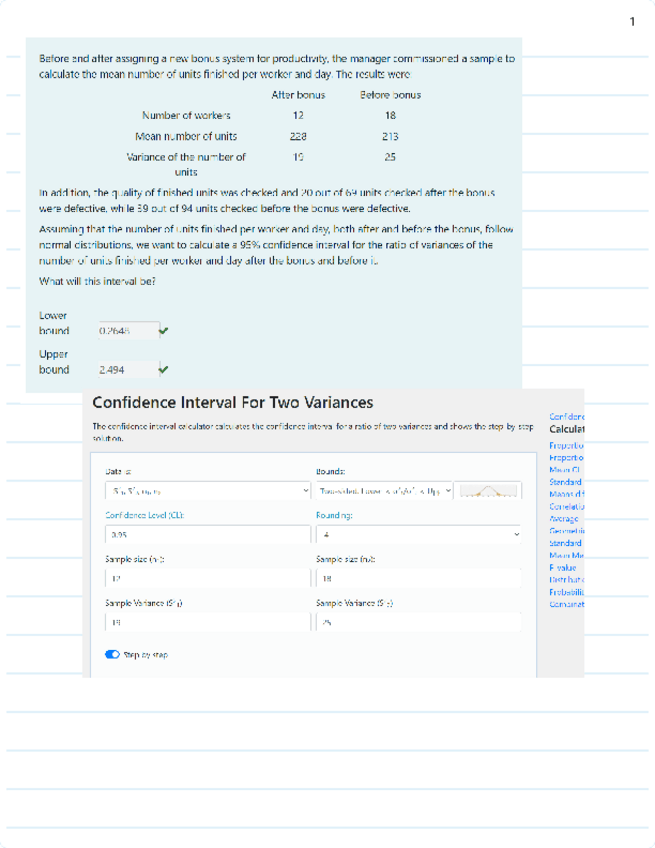This screenshot has width=655, height=848.
Task: Click the page number 1
Action: [632, 22]
